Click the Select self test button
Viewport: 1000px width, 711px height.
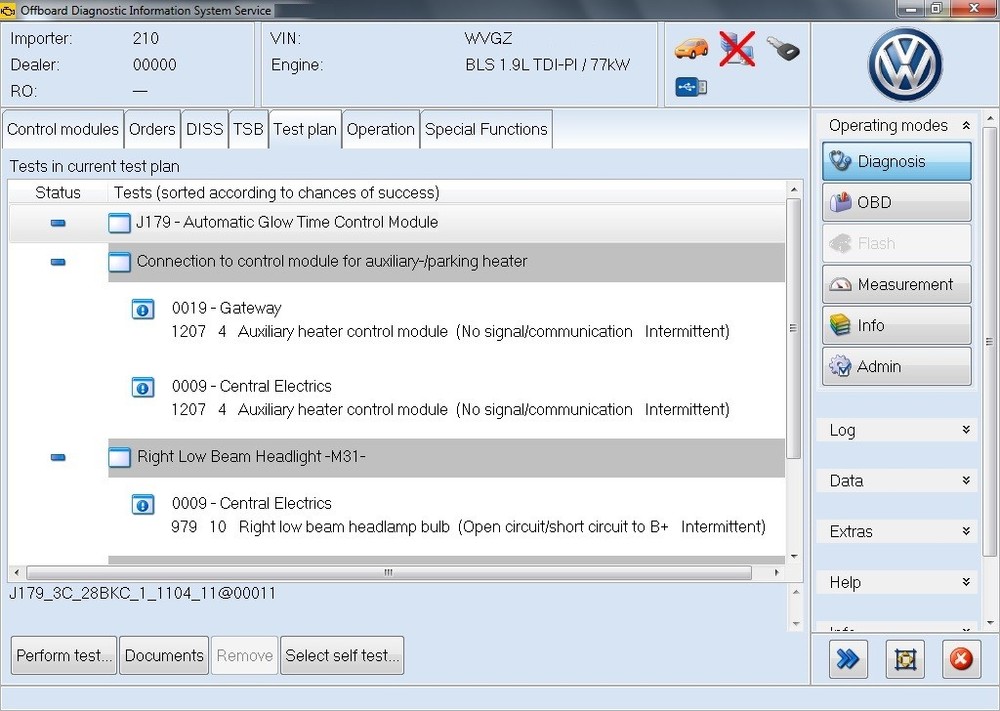click(342, 656)
